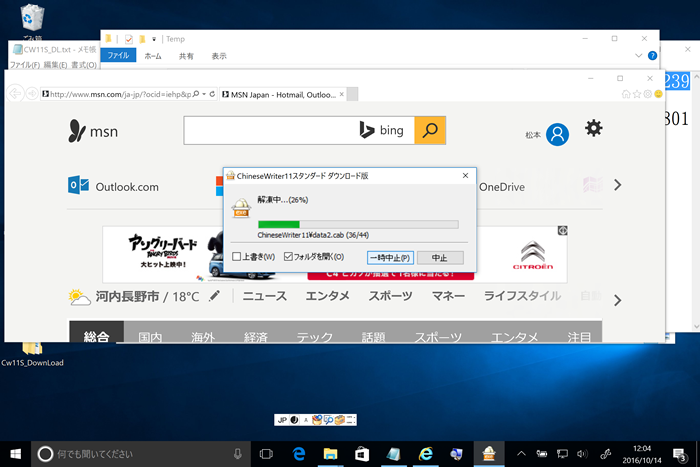The height and width of the screenshot is (467, 700).
Task: Refresh the page in IE address bar
Action: pos(212,94)
